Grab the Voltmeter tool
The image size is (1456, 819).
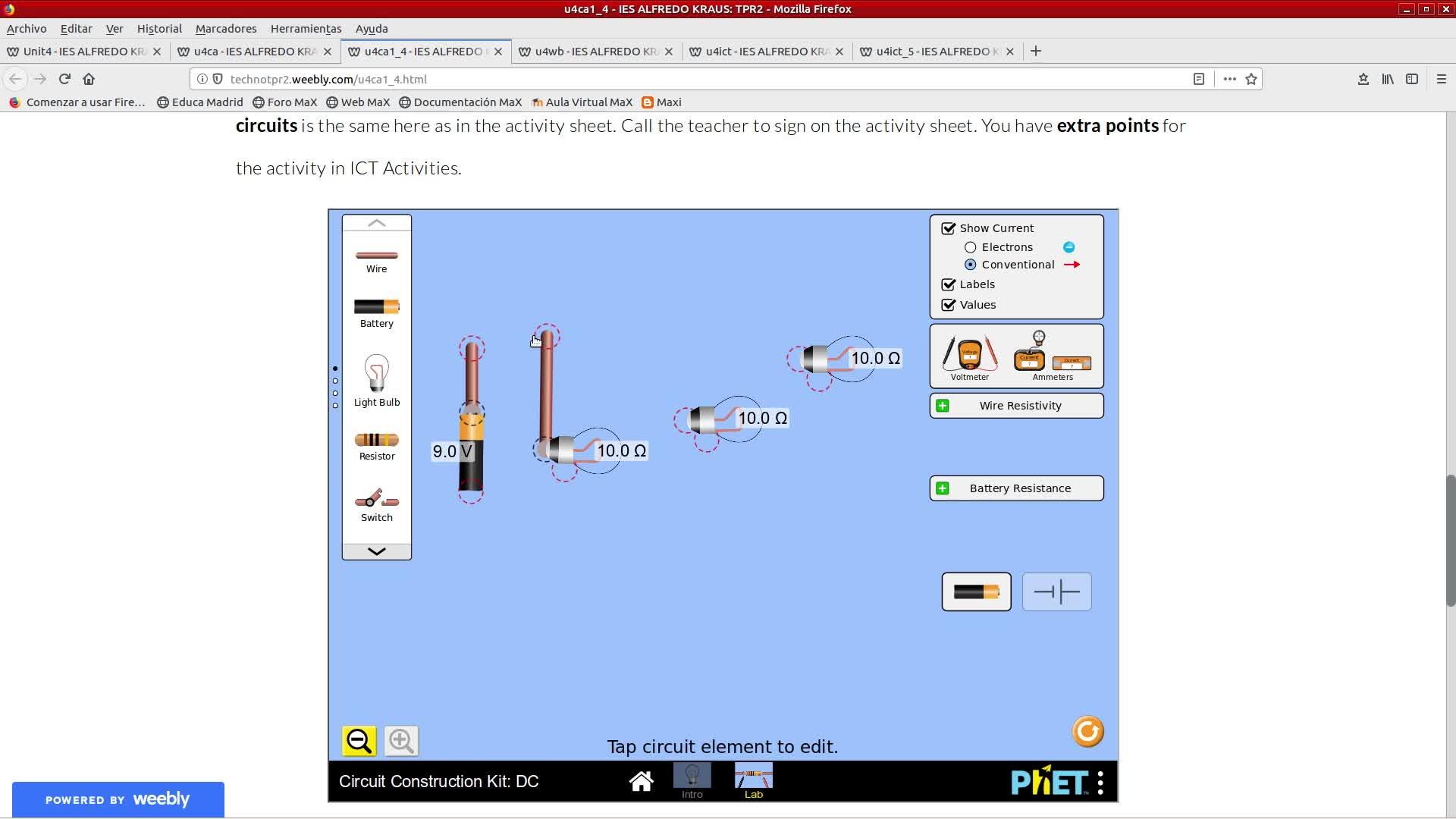[969, 355]
